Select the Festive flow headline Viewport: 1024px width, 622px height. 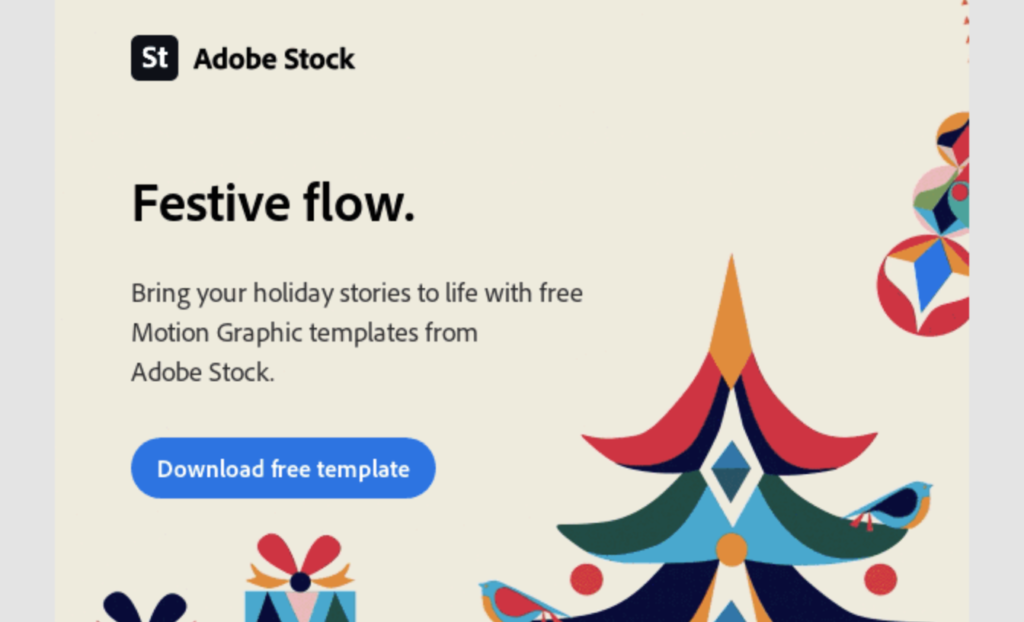coord(273,203)
